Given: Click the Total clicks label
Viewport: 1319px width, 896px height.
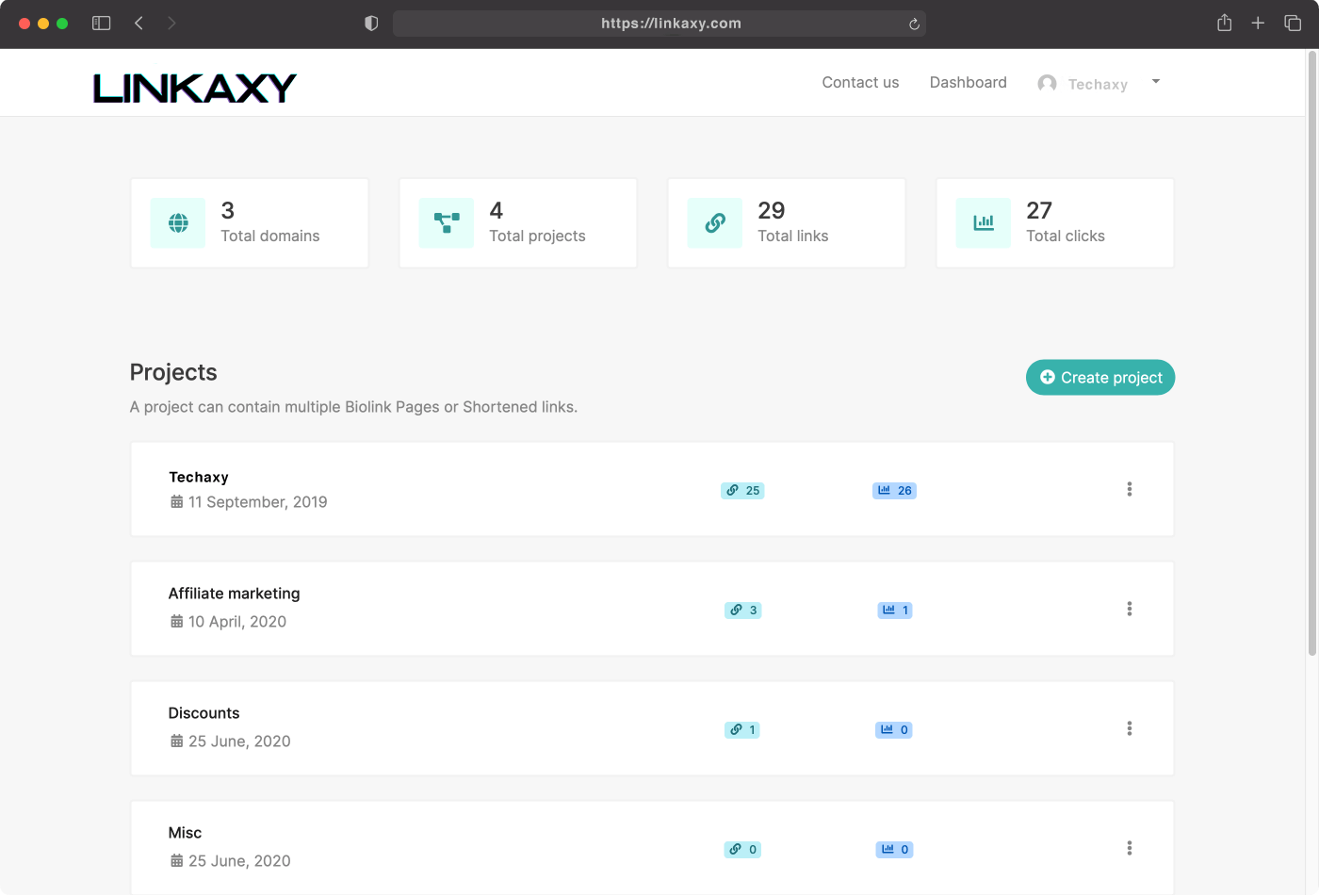Looking at the screenshot, I should [x=1066, y=236].
